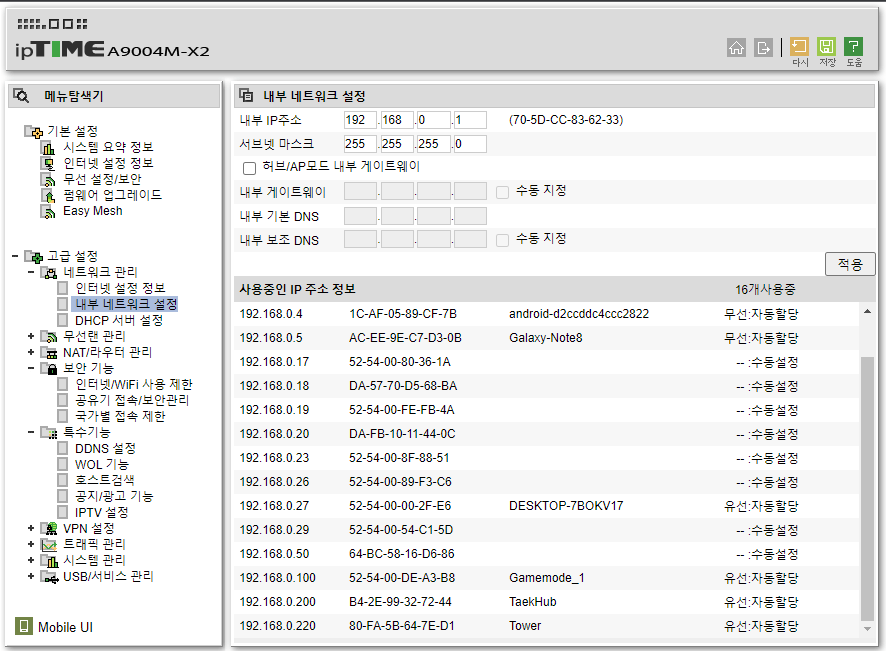Collapse the 고급 설정 tree node

15,257
